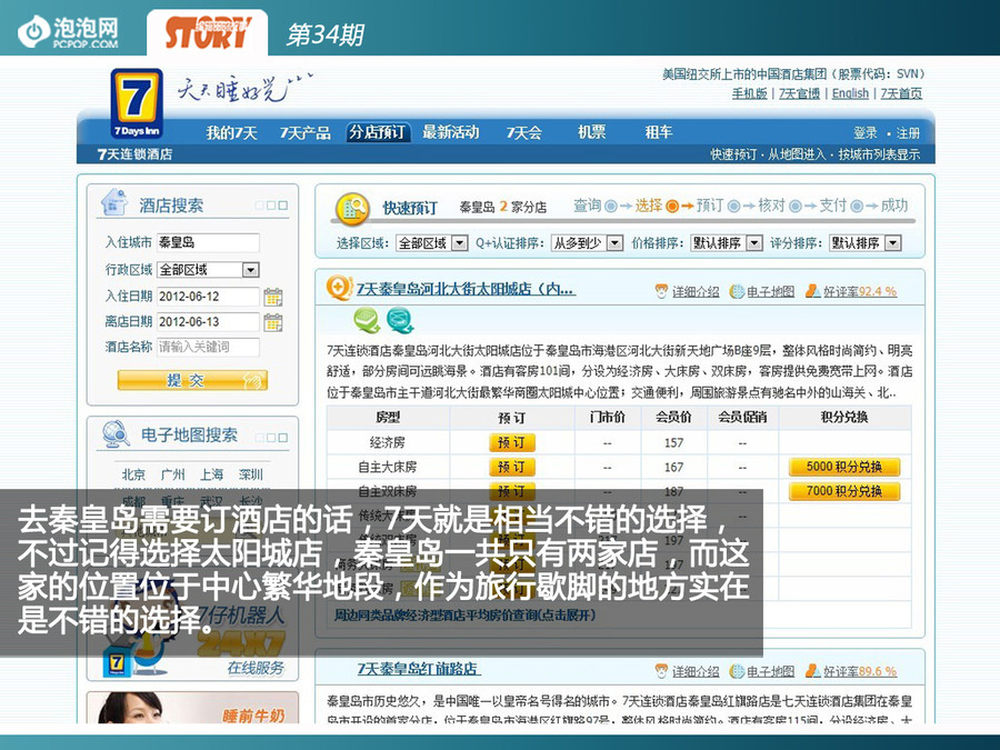Click the PCPOP 泡泡网 logo

coord(68,32)
